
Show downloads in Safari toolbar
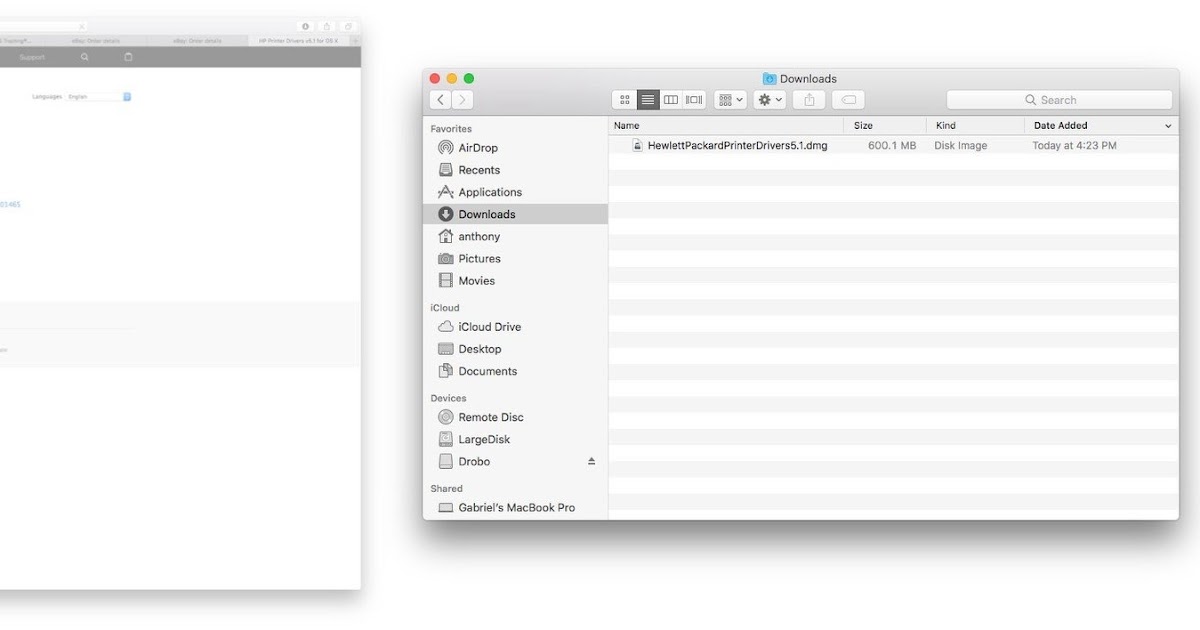pyautogui.click(x=306, y=26)
